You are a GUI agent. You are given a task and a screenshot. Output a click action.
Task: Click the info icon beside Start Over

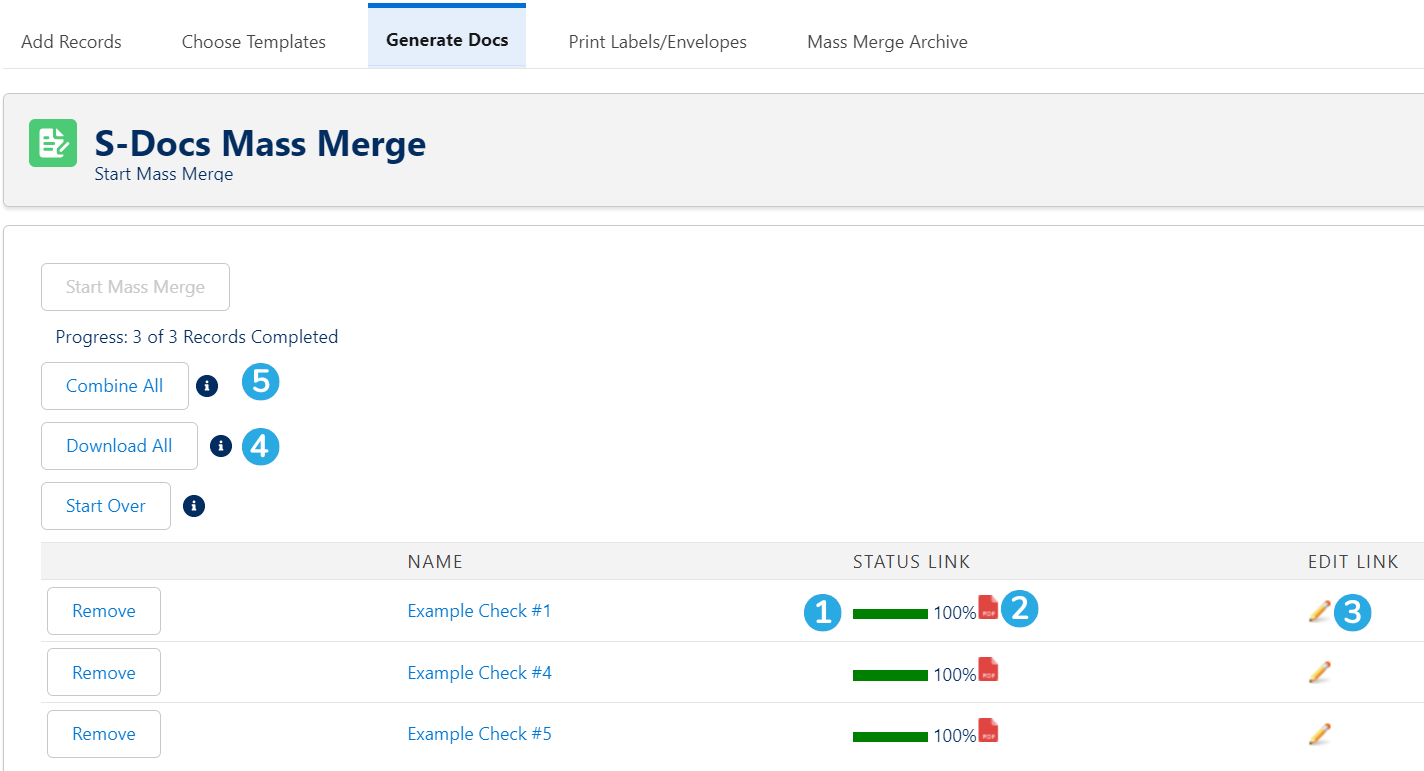194,506
